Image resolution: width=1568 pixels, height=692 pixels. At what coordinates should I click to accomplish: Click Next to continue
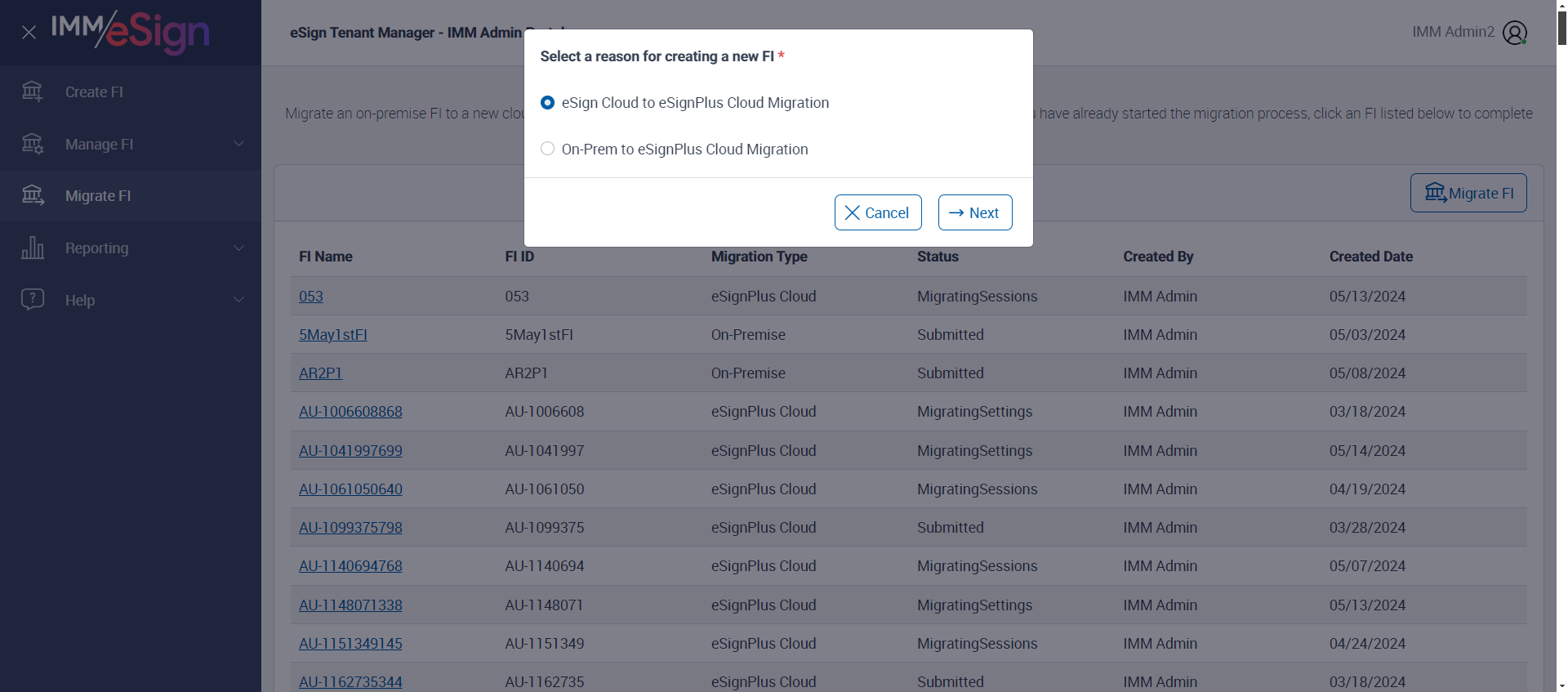pyautogui.click(x=974, y=212)
